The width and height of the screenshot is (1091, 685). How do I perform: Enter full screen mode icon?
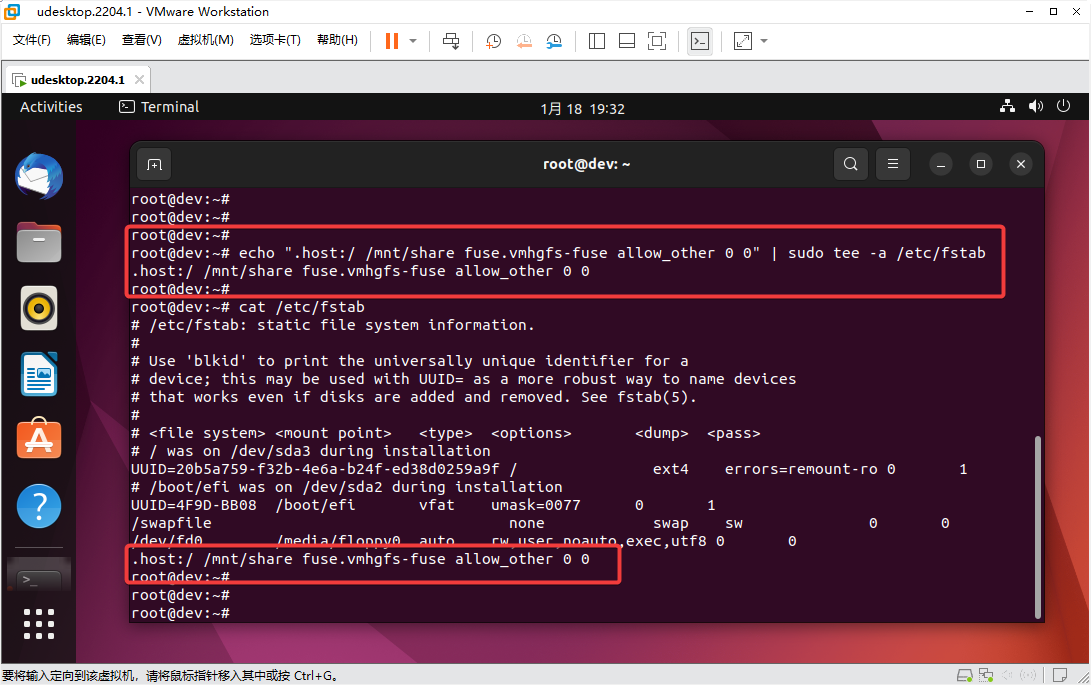(657, 41)
